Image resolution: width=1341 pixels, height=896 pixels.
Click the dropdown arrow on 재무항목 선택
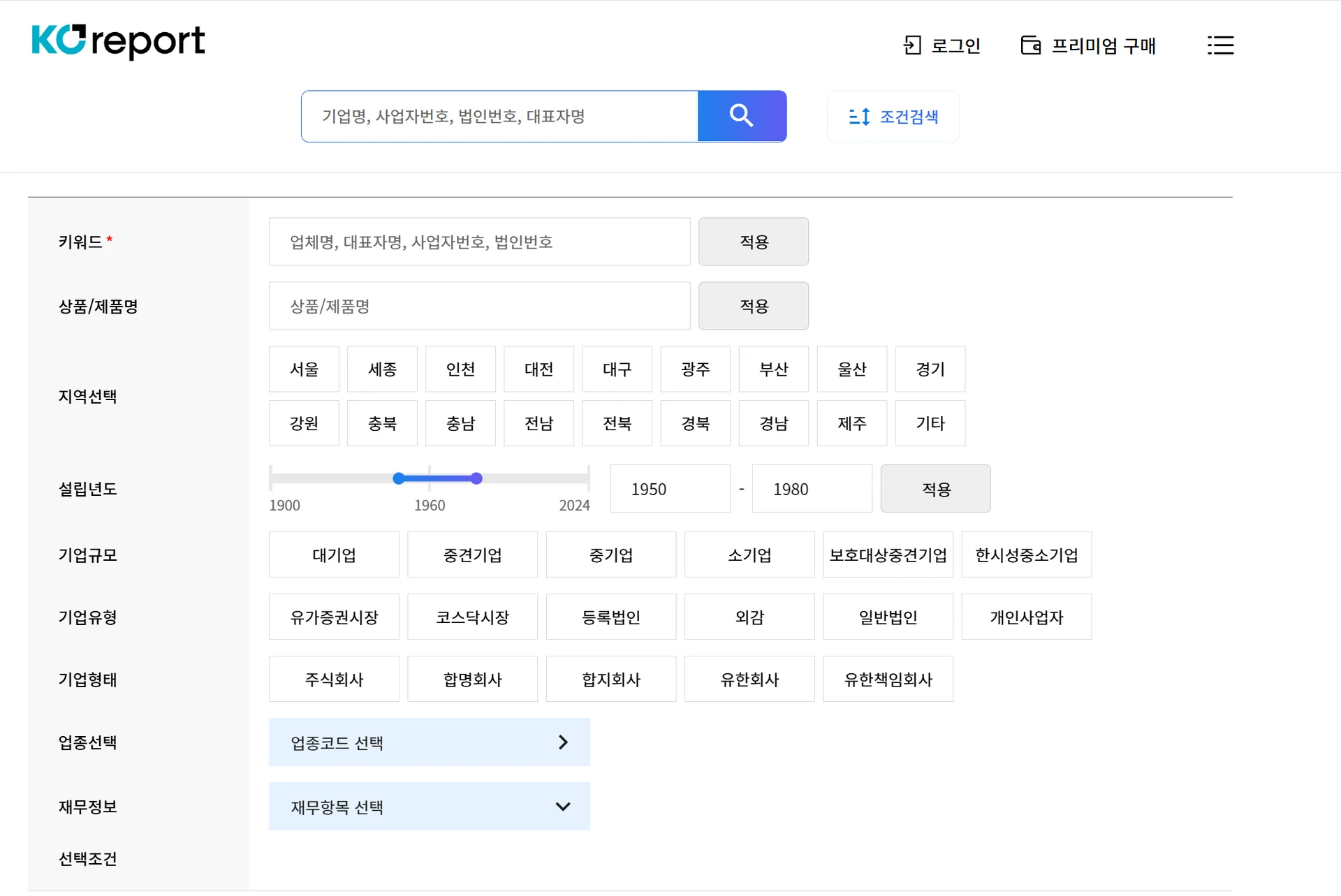coord(563,807)
